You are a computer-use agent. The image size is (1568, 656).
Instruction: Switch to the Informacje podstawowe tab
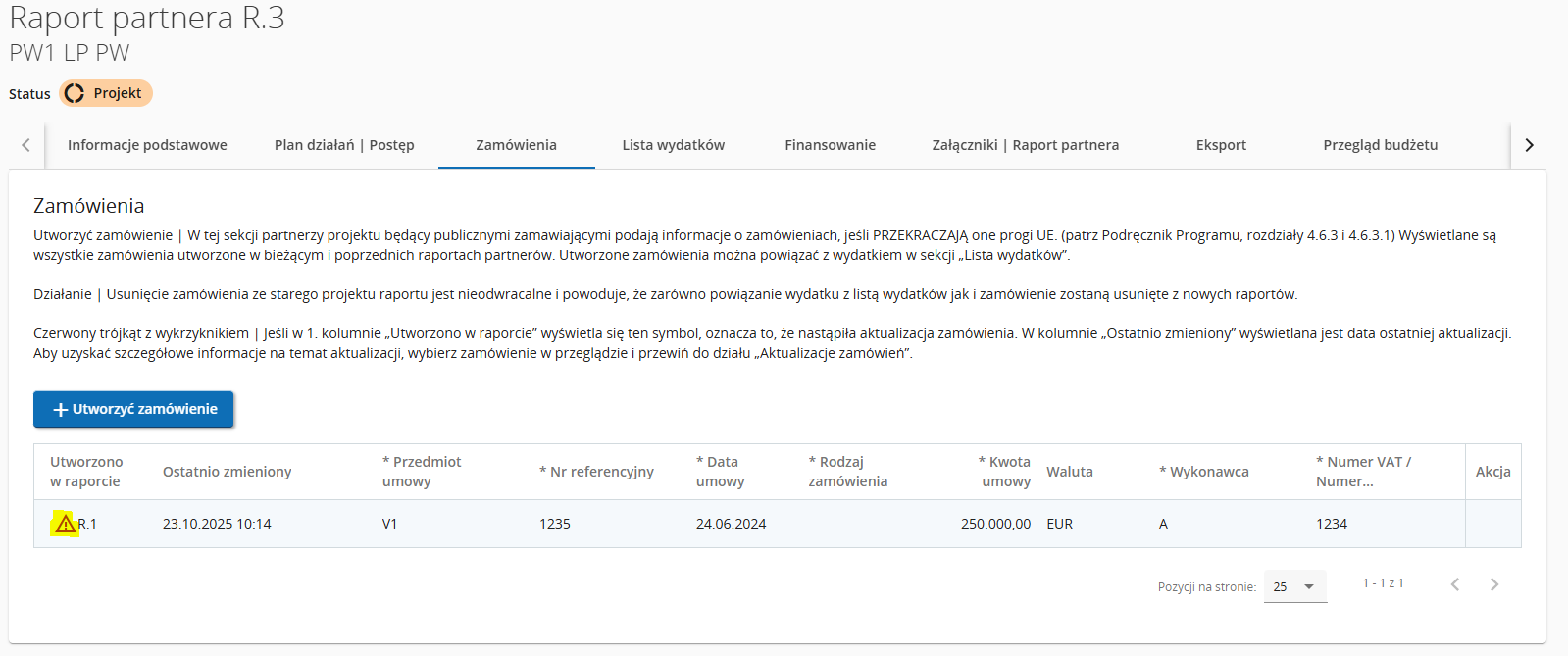point(147,145)
